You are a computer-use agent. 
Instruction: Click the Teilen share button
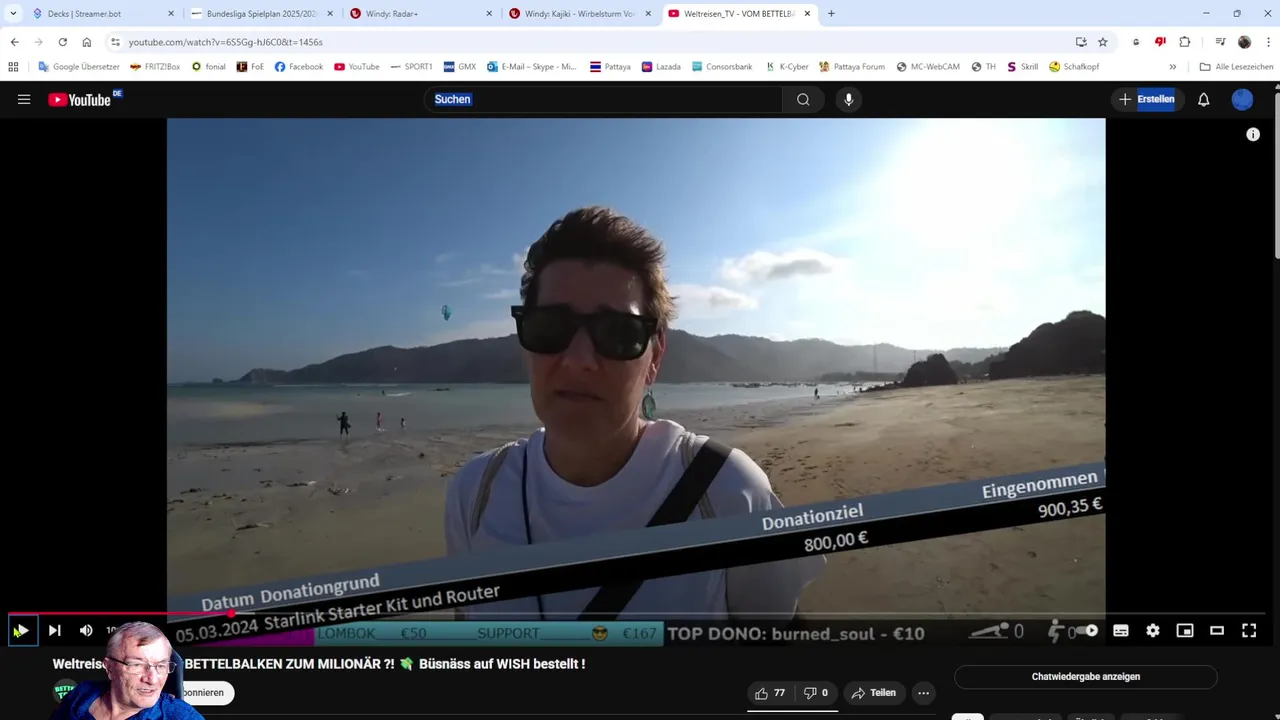point(873,693)
